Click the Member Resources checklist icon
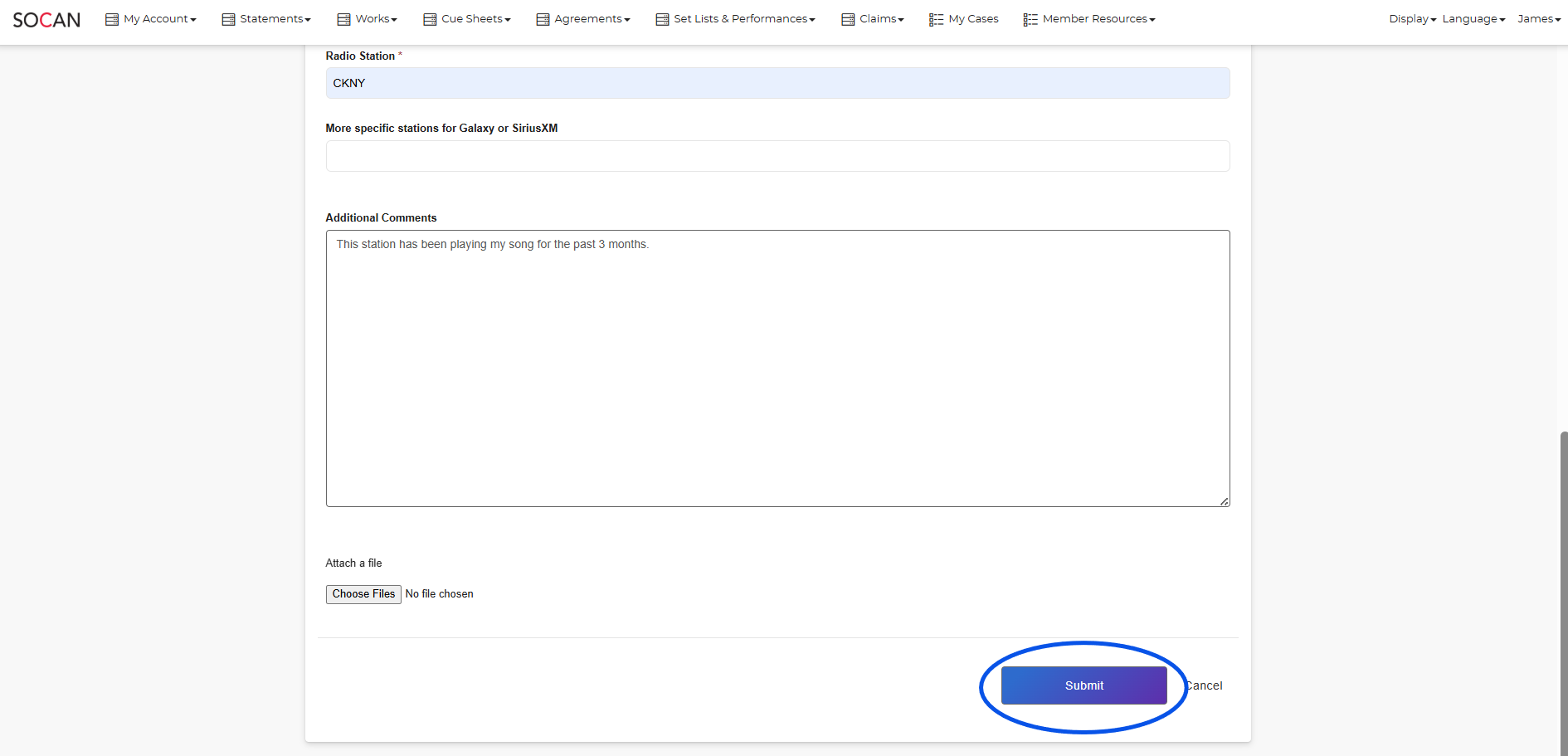The image size is (1568, 756). click(x=1030, y=19)
